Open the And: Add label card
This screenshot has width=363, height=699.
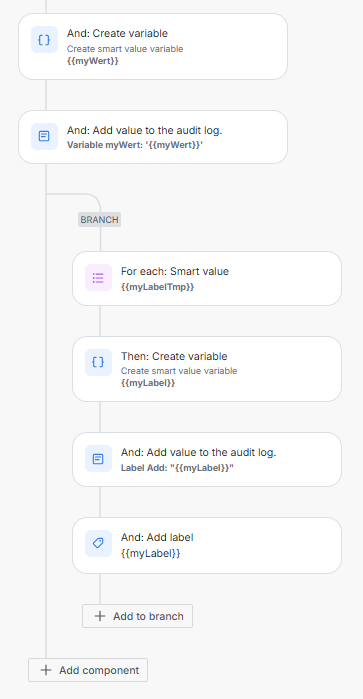tap(207, 545)
